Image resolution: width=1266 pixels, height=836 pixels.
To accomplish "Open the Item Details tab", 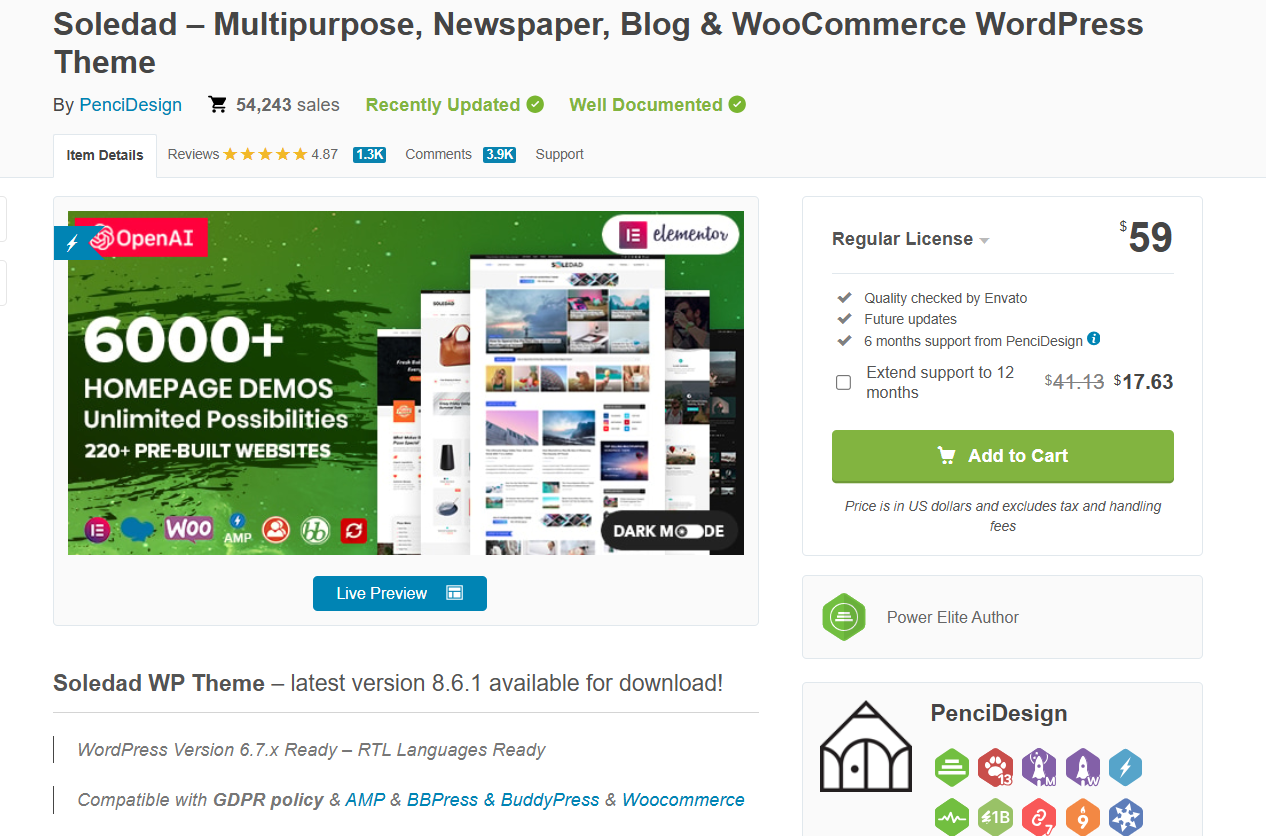I will pos(105,155).
